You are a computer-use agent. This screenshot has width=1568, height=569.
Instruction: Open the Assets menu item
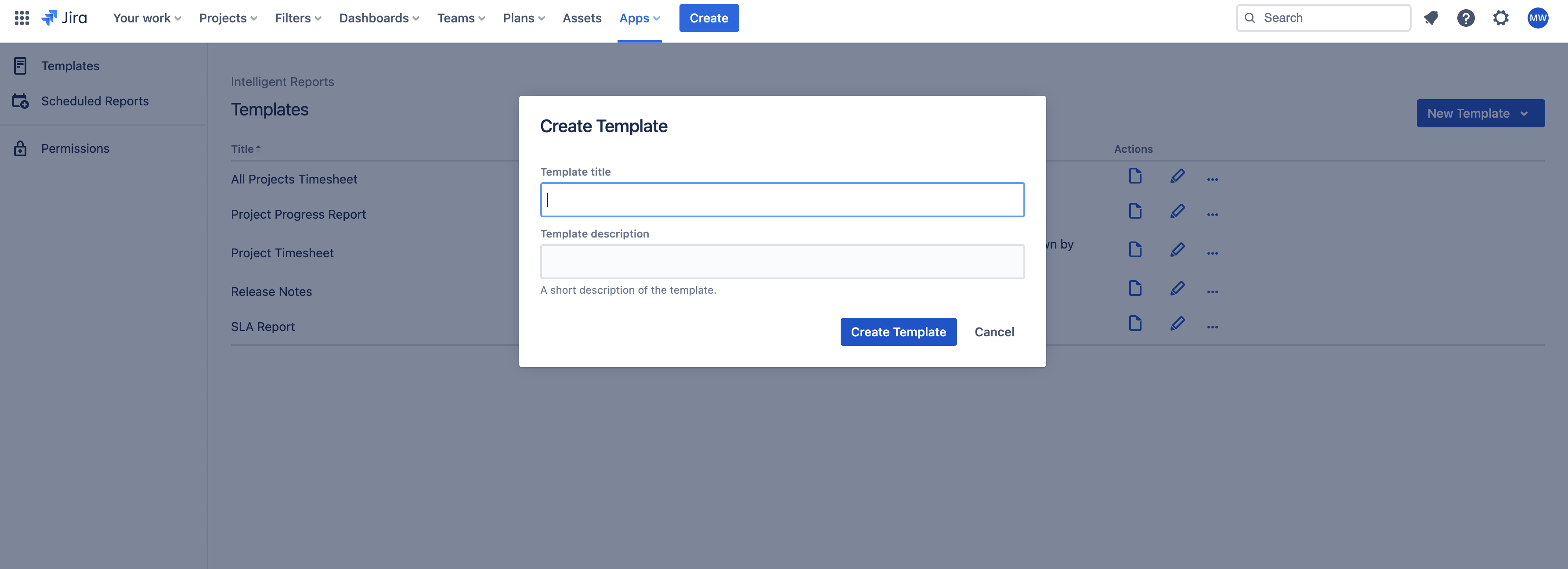pyautogui.click(x=582, y=18)
